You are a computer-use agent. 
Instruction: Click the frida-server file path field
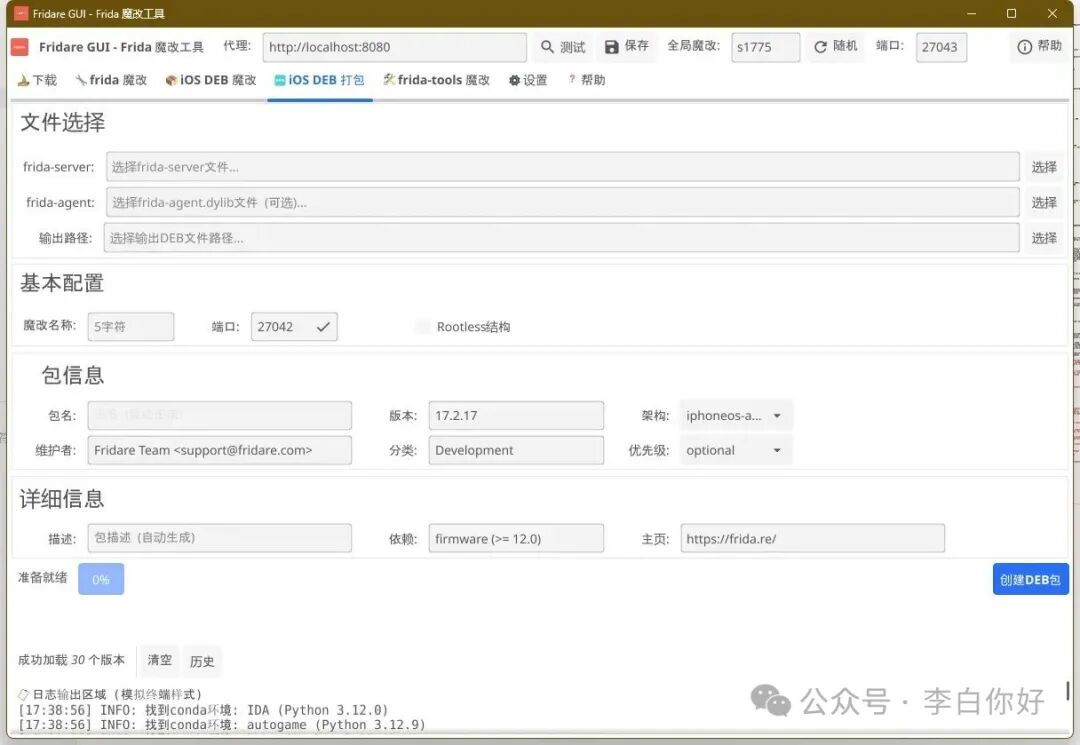click(x=563, y=167)
